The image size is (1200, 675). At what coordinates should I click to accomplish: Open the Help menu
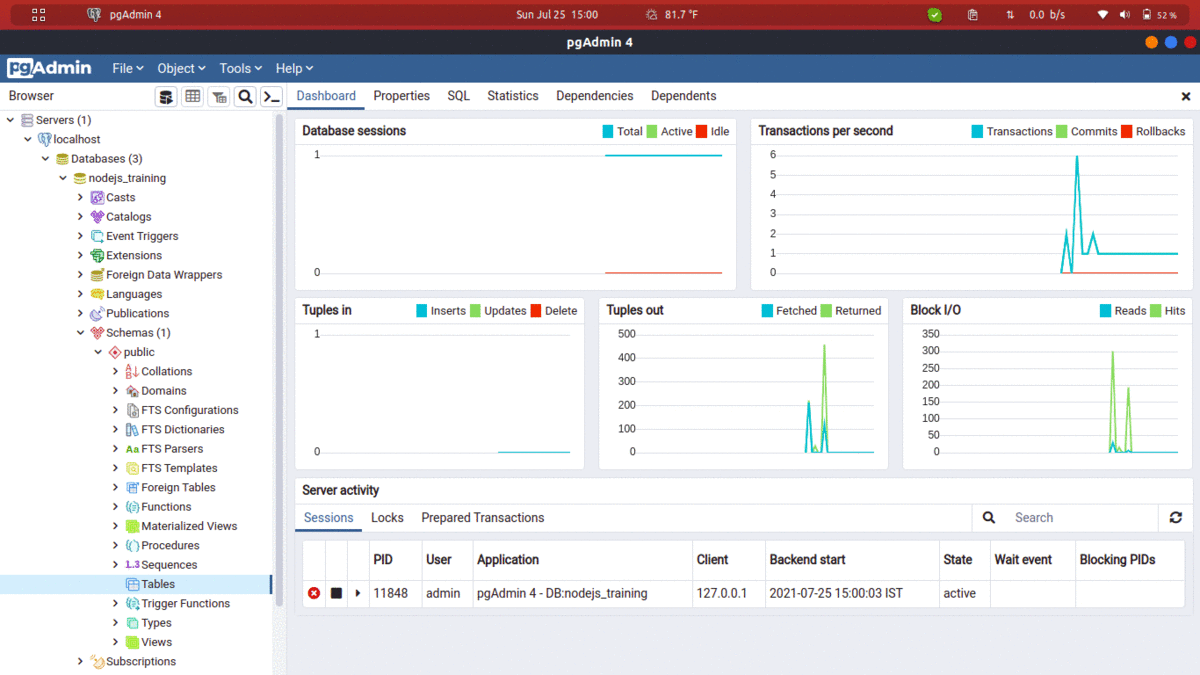point(294,68)
